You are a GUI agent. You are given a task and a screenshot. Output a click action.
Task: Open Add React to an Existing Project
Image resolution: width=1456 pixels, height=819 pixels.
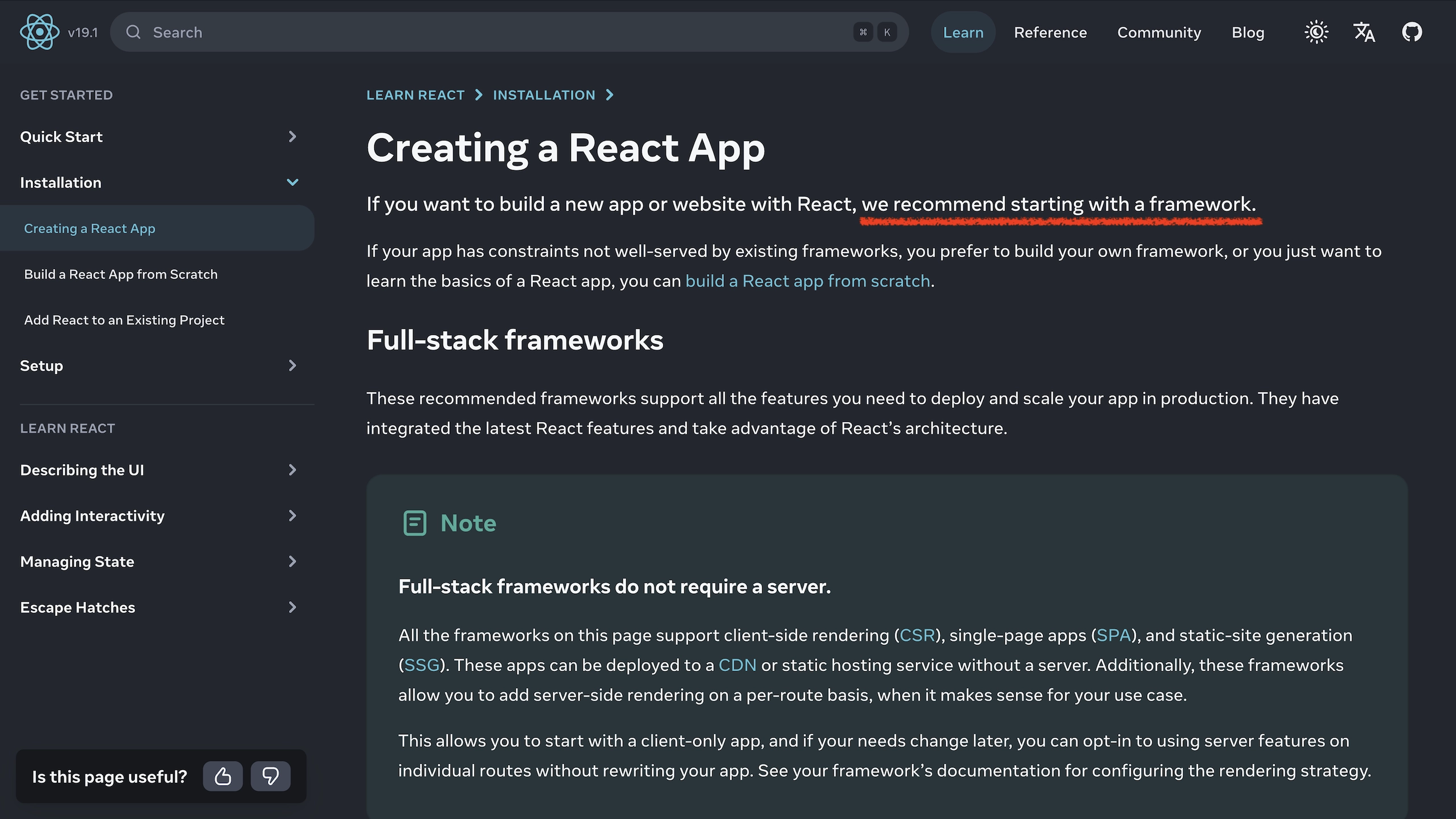(124, 320)
